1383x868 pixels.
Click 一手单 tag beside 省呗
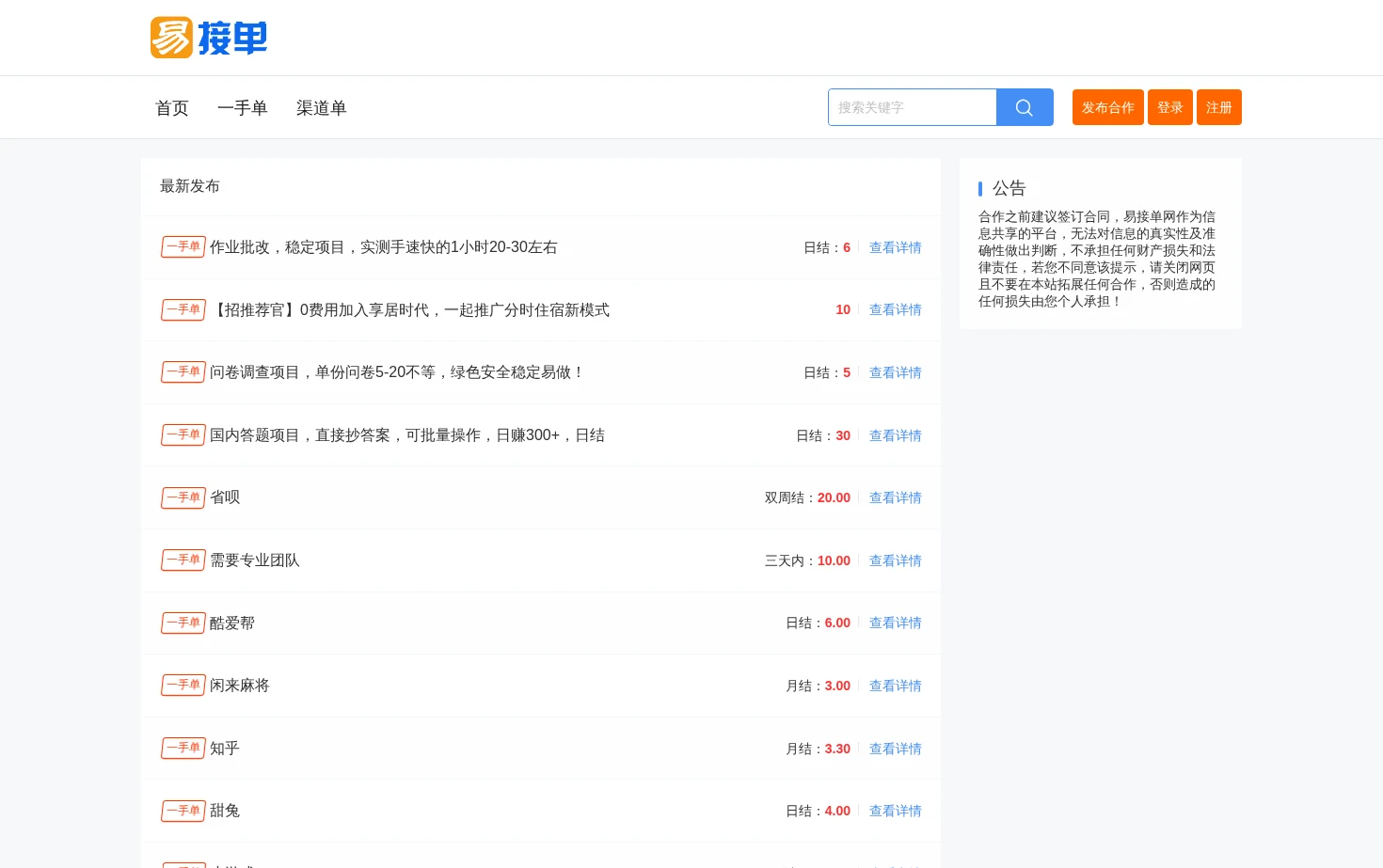pyautogui.click(x=183, y=497)
